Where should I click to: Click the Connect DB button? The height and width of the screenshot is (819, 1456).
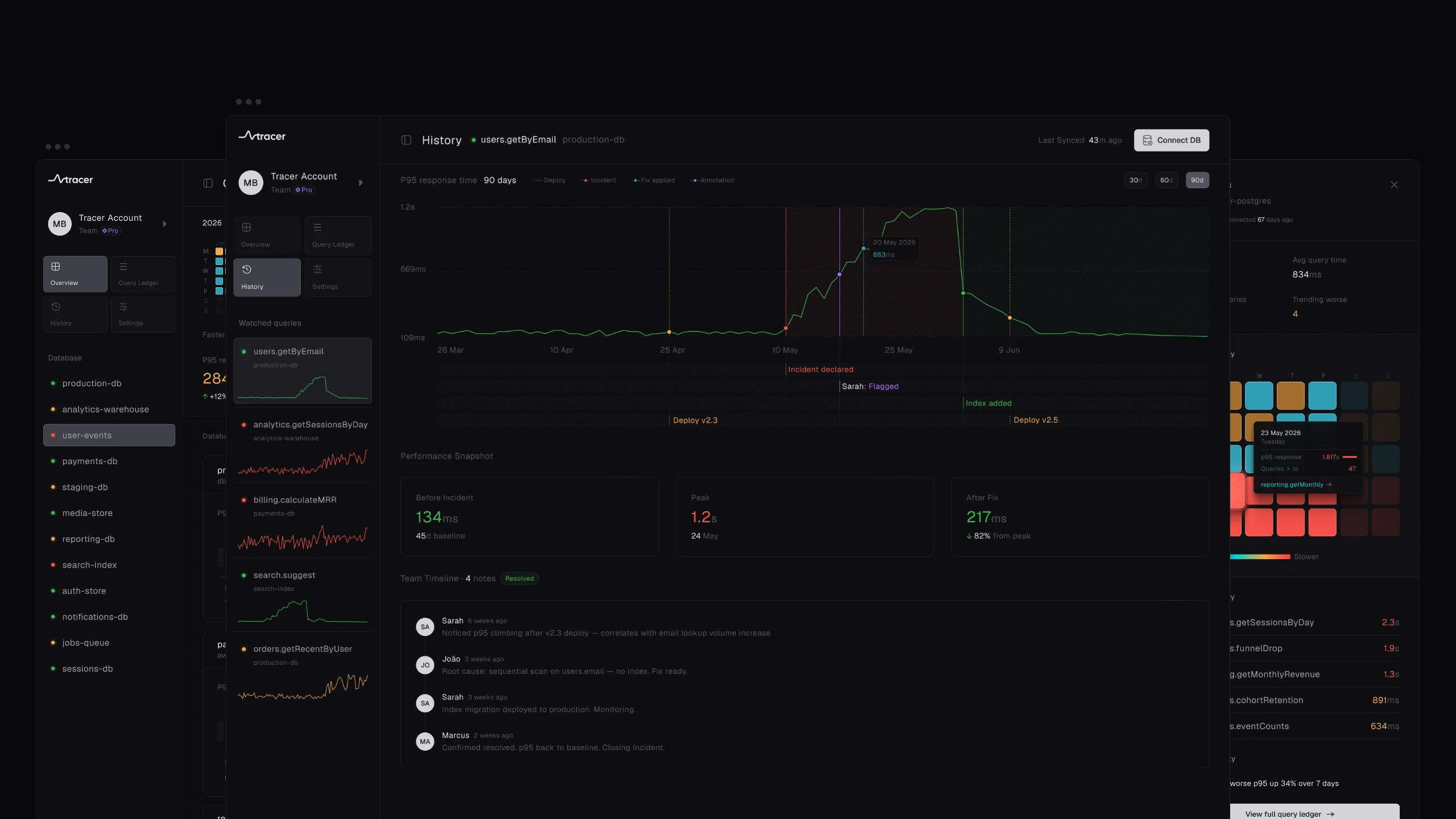click(x=1172, y=140)
